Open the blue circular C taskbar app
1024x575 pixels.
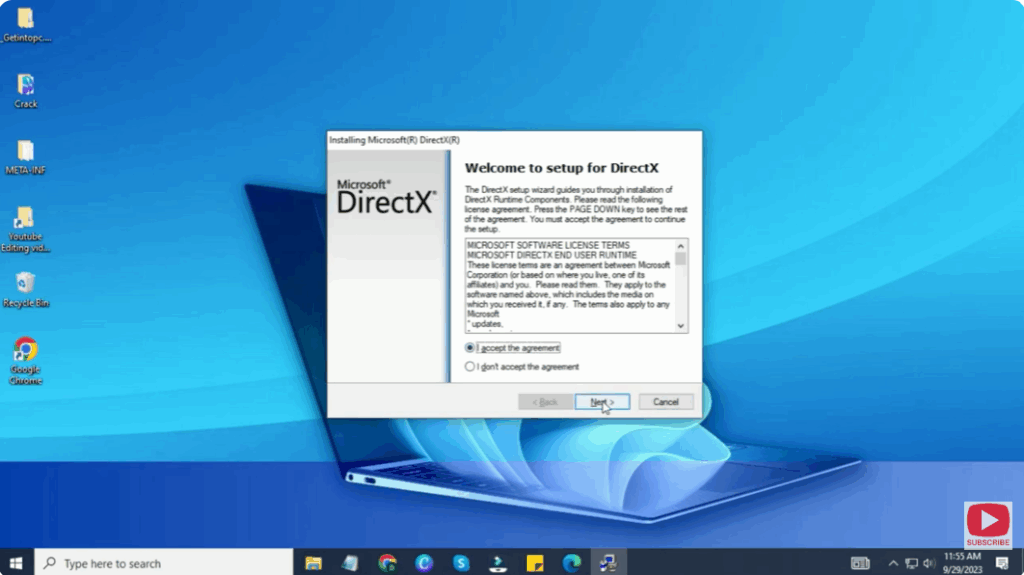coord(424,563)
